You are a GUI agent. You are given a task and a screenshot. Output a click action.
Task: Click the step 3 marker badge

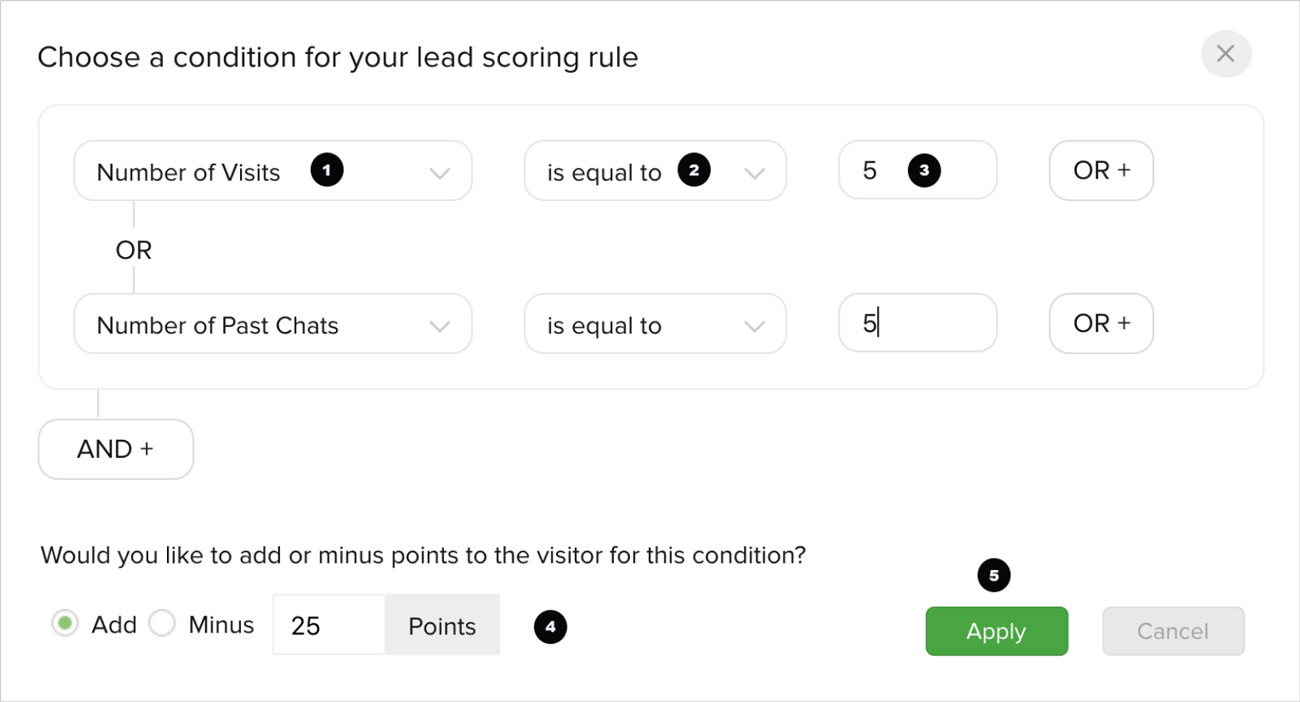[924, 171]
